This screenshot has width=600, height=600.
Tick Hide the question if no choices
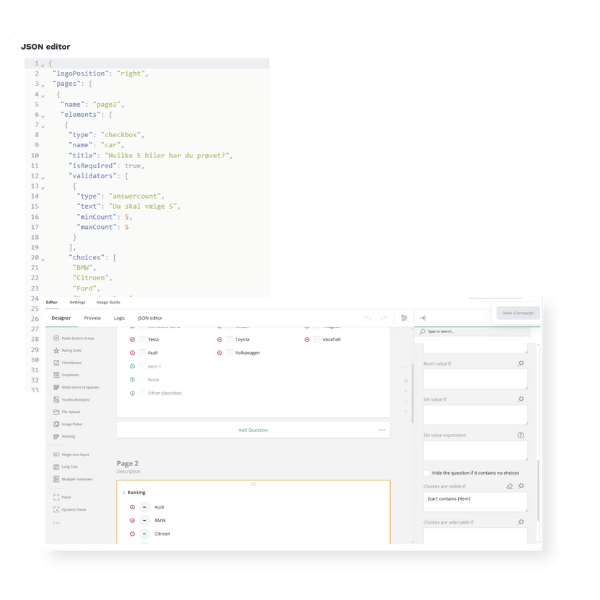click(427, 473)
